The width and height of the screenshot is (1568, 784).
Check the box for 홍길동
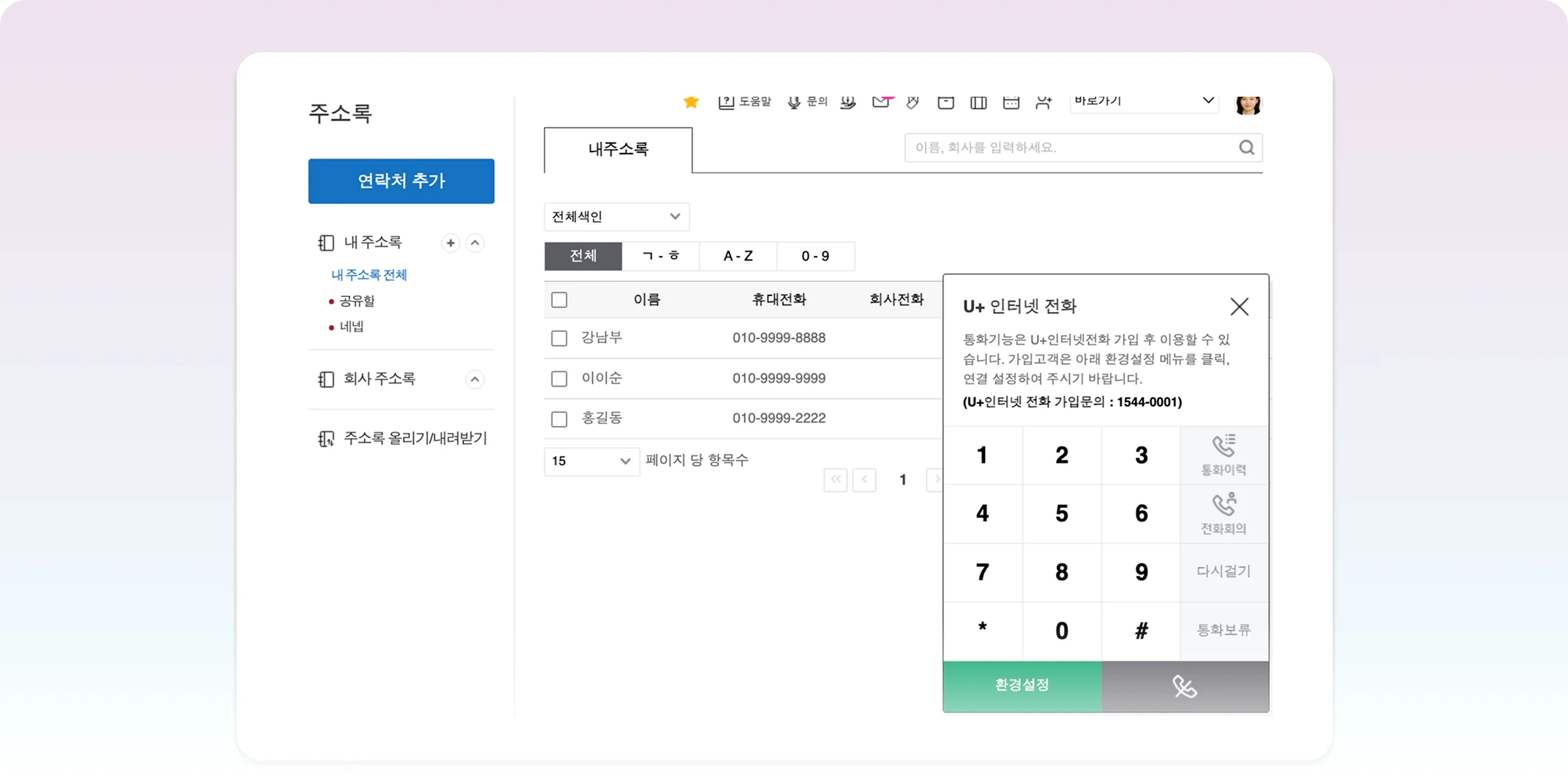tap(559, 419)
